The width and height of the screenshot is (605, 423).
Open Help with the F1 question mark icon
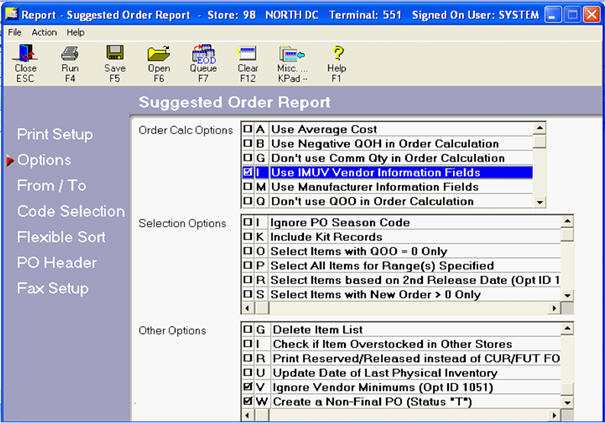click(338, 60)
